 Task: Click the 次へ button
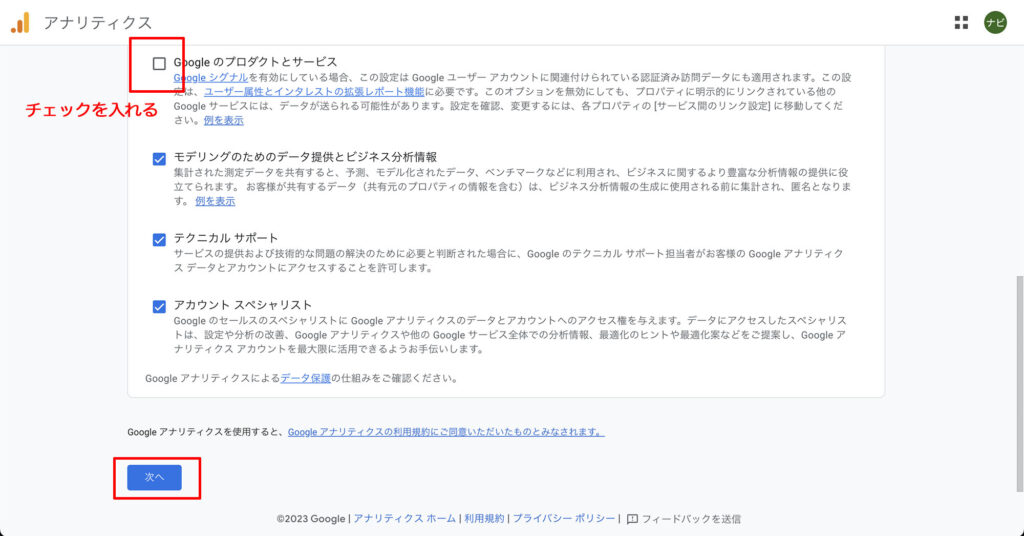coord(154,477)
